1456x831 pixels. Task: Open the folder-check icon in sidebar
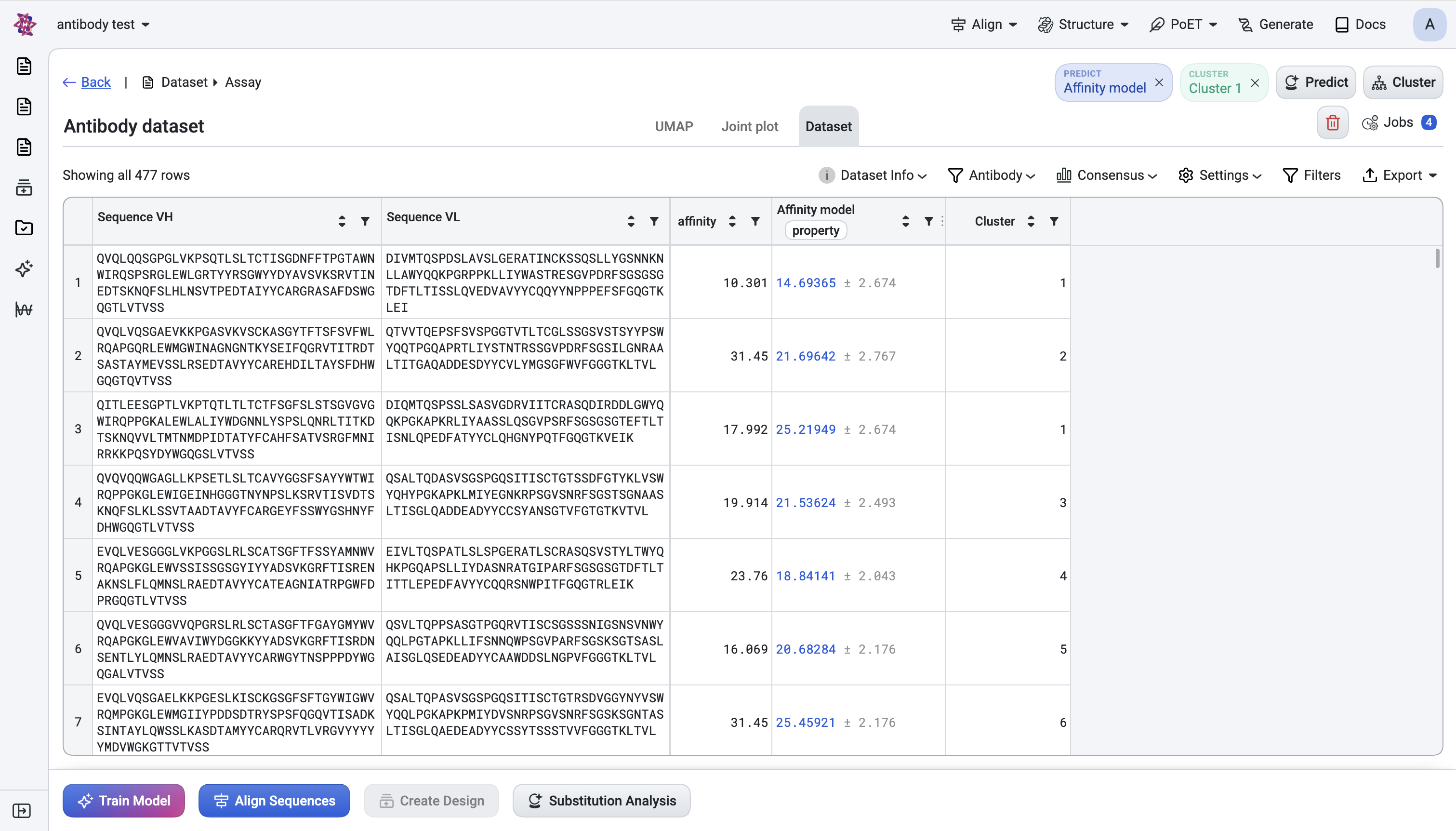(24, 228)
